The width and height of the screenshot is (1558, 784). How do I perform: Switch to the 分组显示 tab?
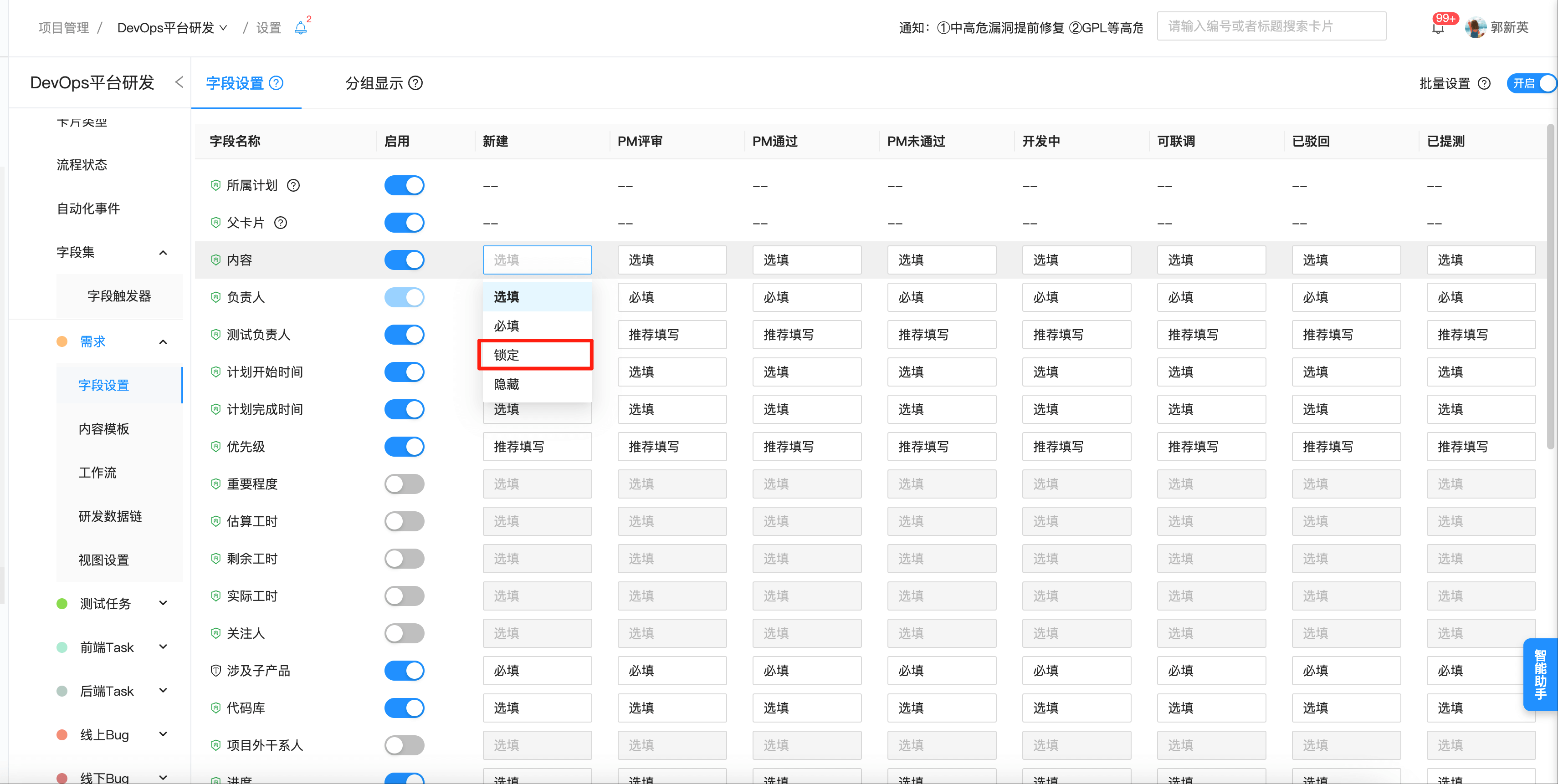click(x=374, y=83)
